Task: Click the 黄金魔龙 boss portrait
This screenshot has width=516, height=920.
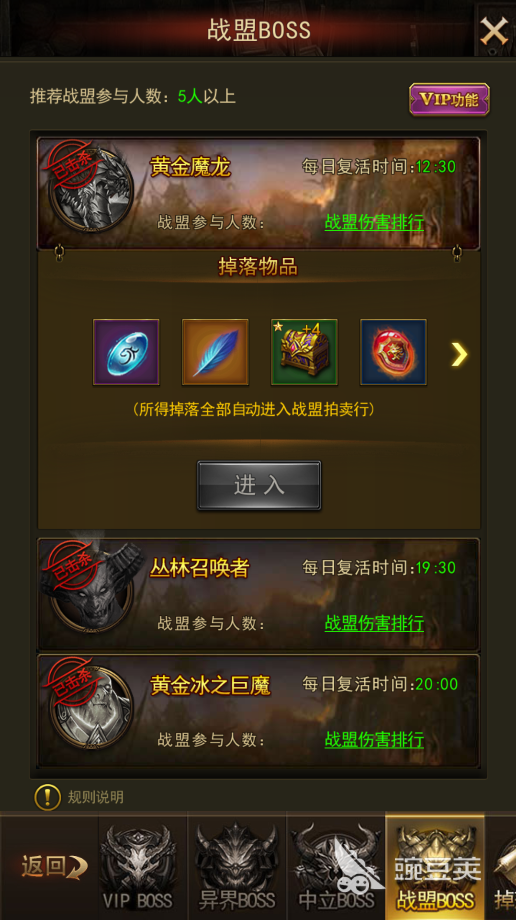Action: pos(90,191)
